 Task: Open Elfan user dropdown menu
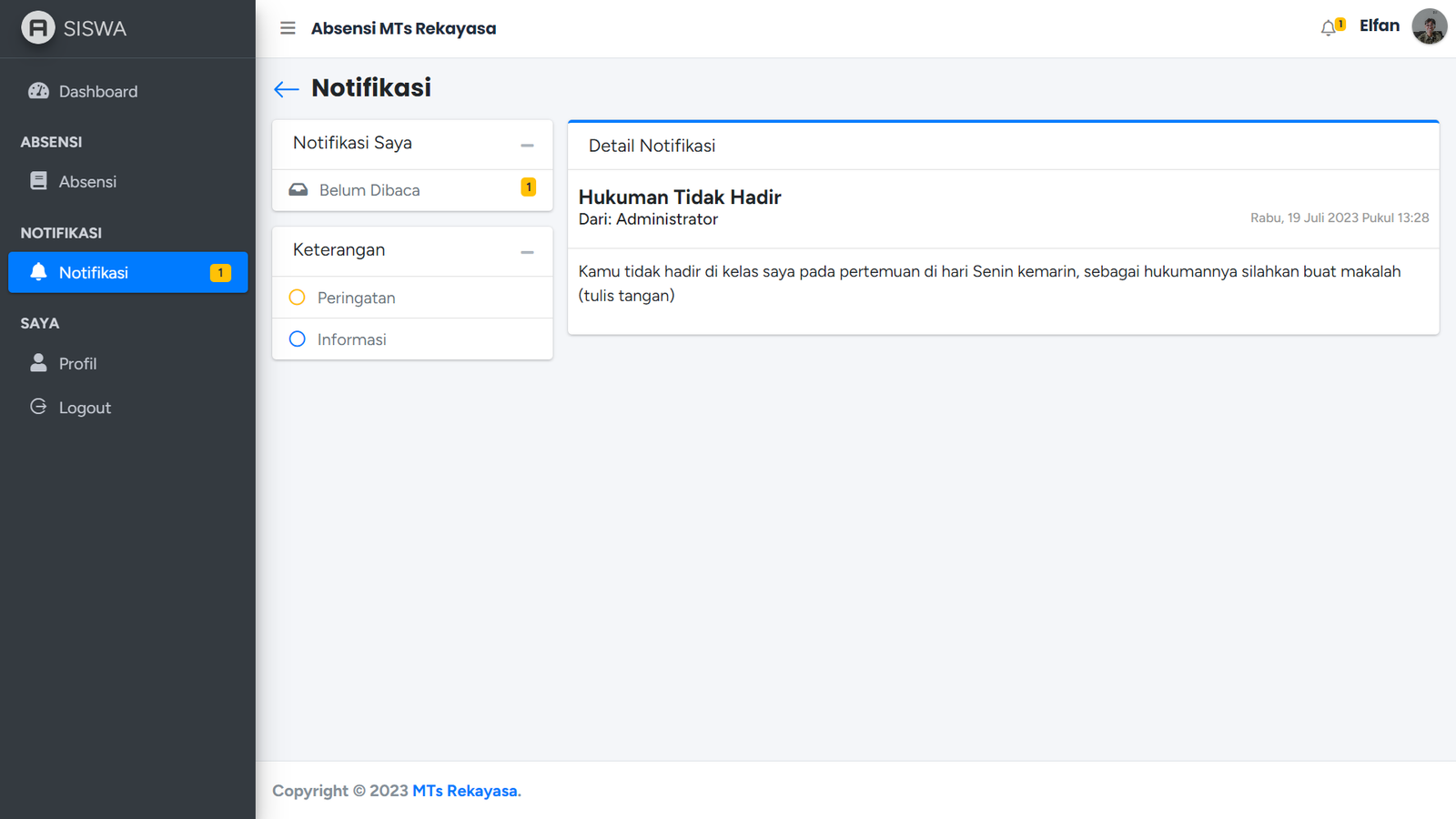click(x=1379, y=26)
